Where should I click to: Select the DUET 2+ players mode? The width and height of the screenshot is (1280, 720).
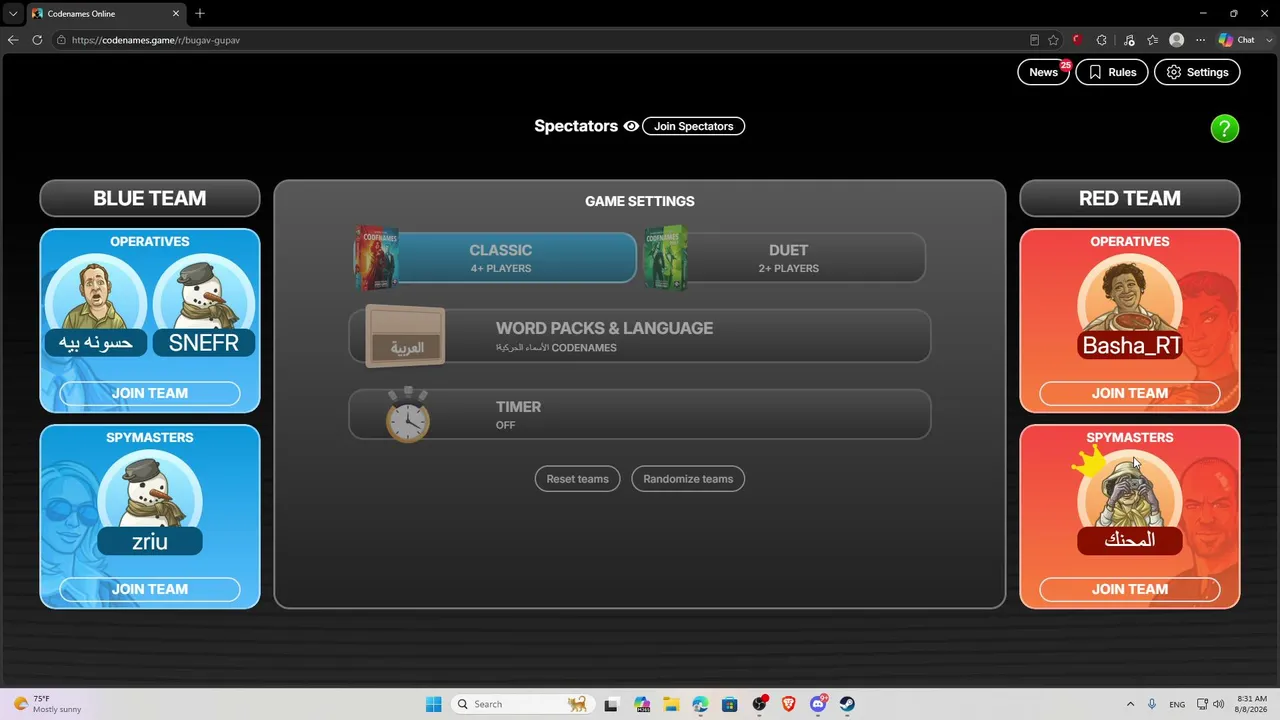[788, 258]
